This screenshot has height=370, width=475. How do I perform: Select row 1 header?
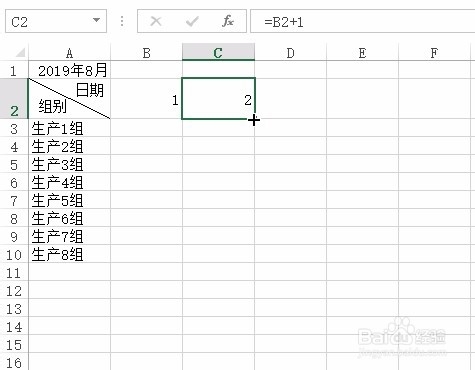[x=14, y=70]
